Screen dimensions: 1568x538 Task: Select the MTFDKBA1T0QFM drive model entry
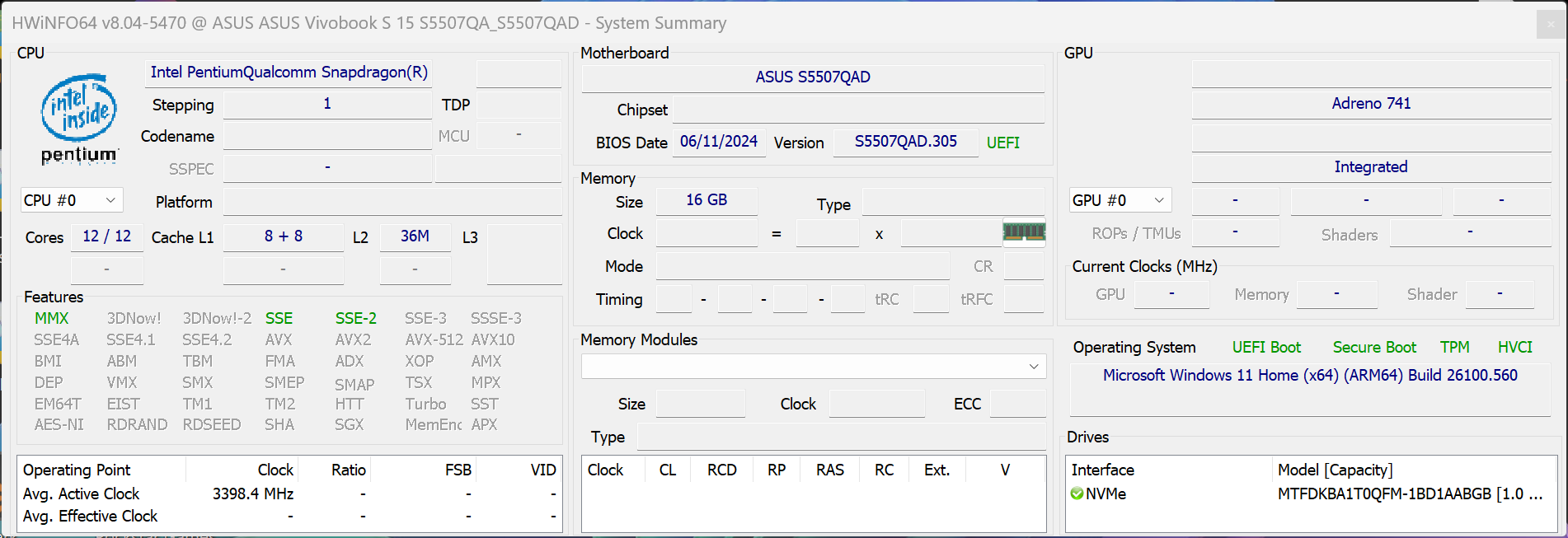[x=1410, y=494]
